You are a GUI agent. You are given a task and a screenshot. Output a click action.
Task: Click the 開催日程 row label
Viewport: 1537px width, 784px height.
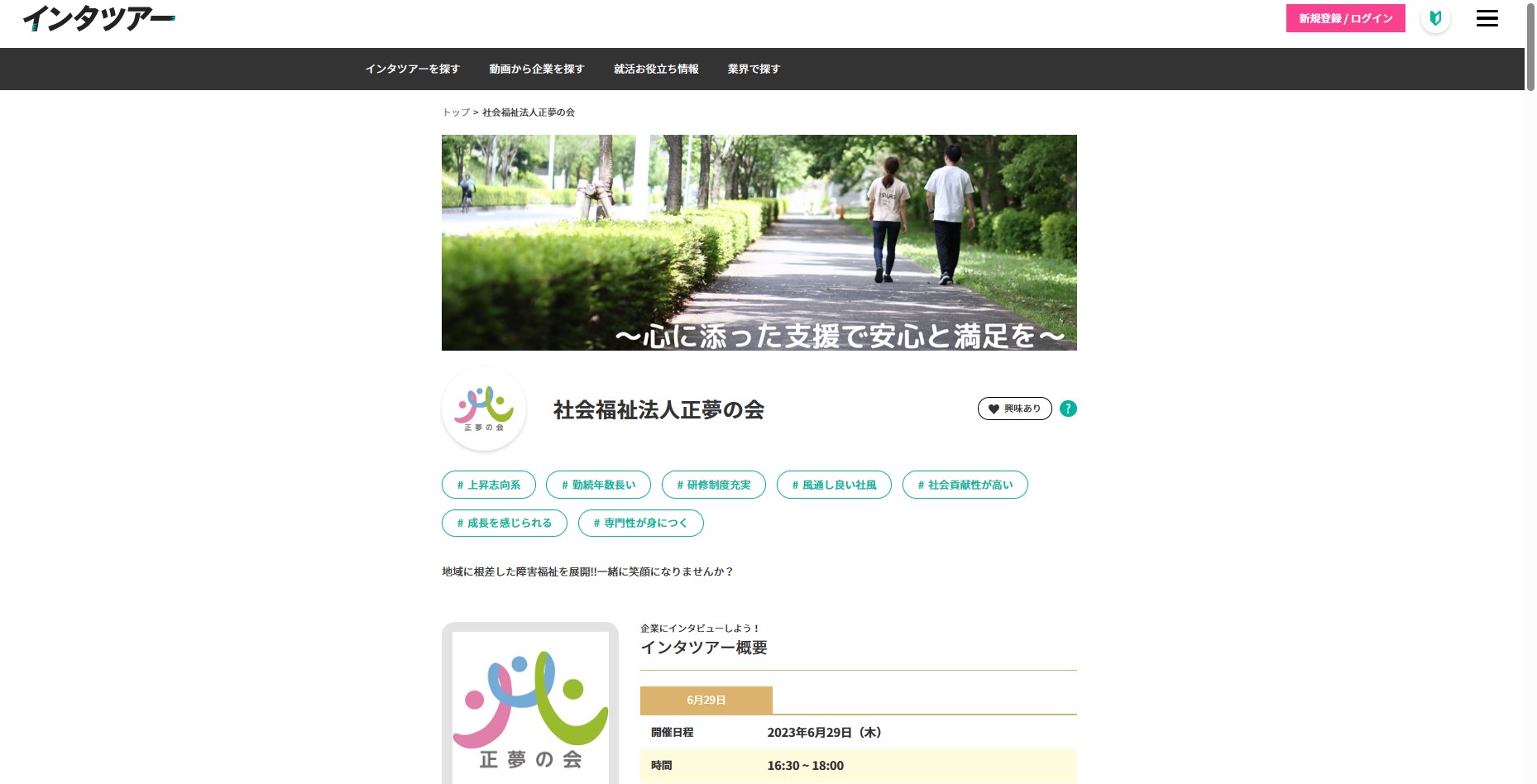point(673,733)
